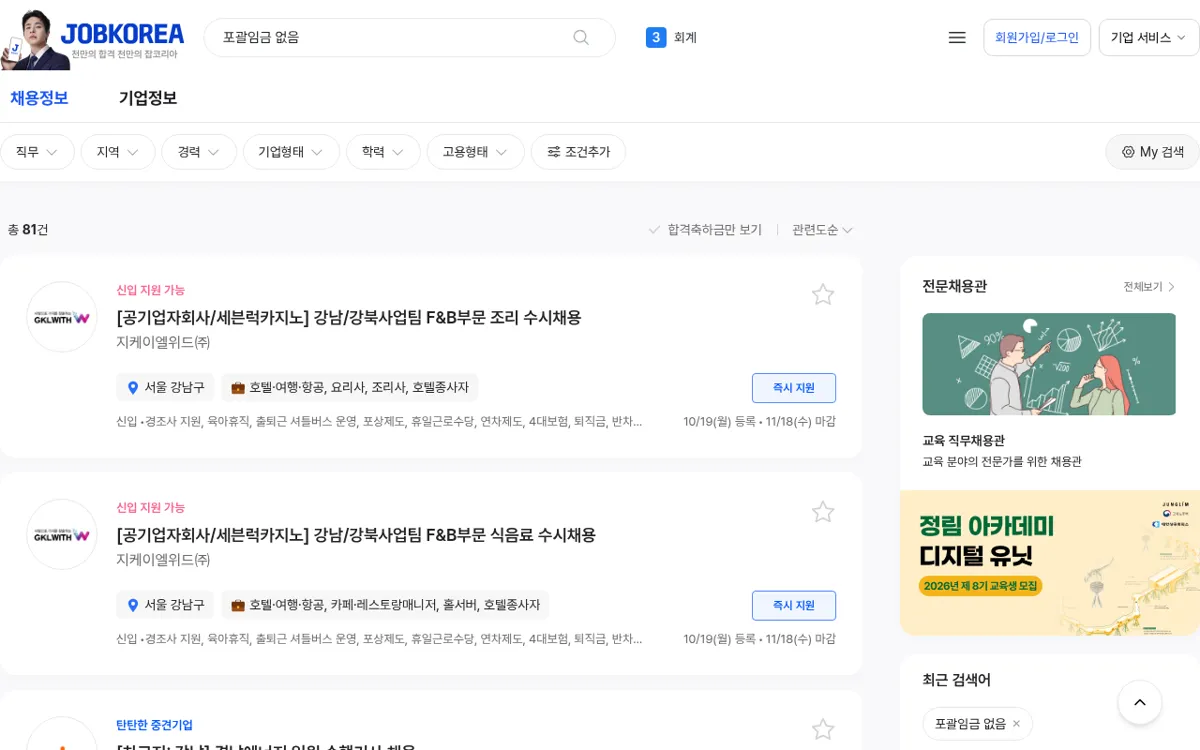Click the scroll-to-top arrow button
Screen dimensions: 1200x750
tap(1140, 703)
